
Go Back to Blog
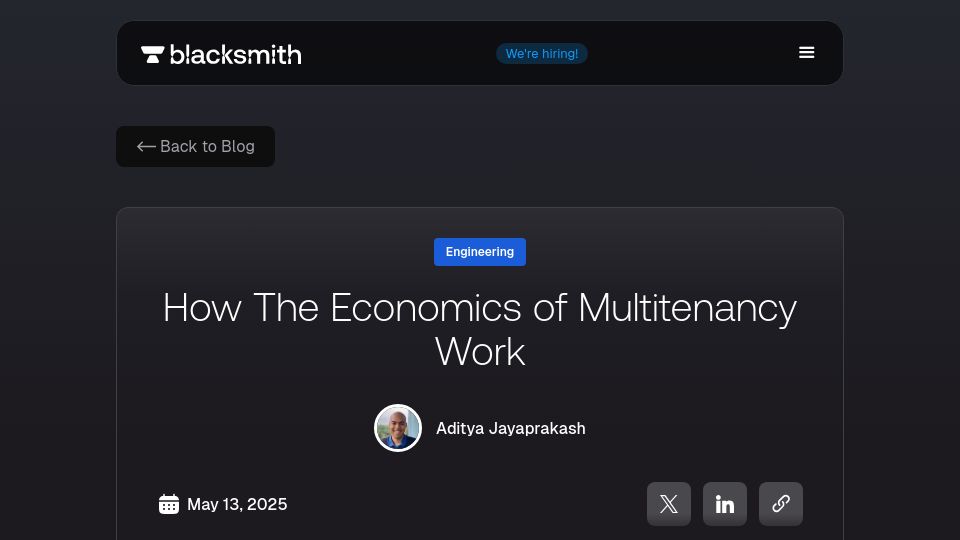click(195, 146)
